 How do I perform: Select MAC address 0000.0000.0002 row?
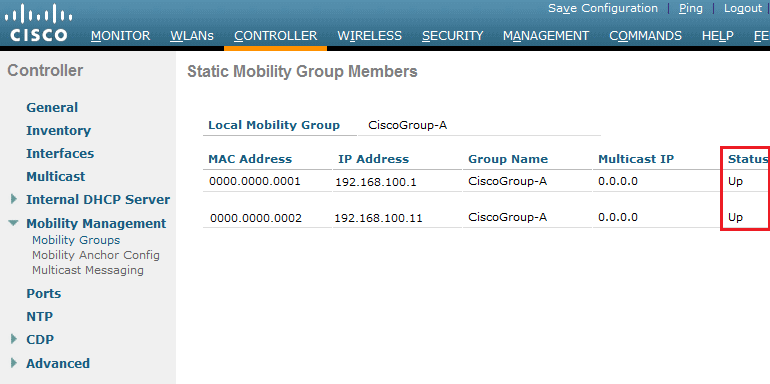(x=486, y=218)
